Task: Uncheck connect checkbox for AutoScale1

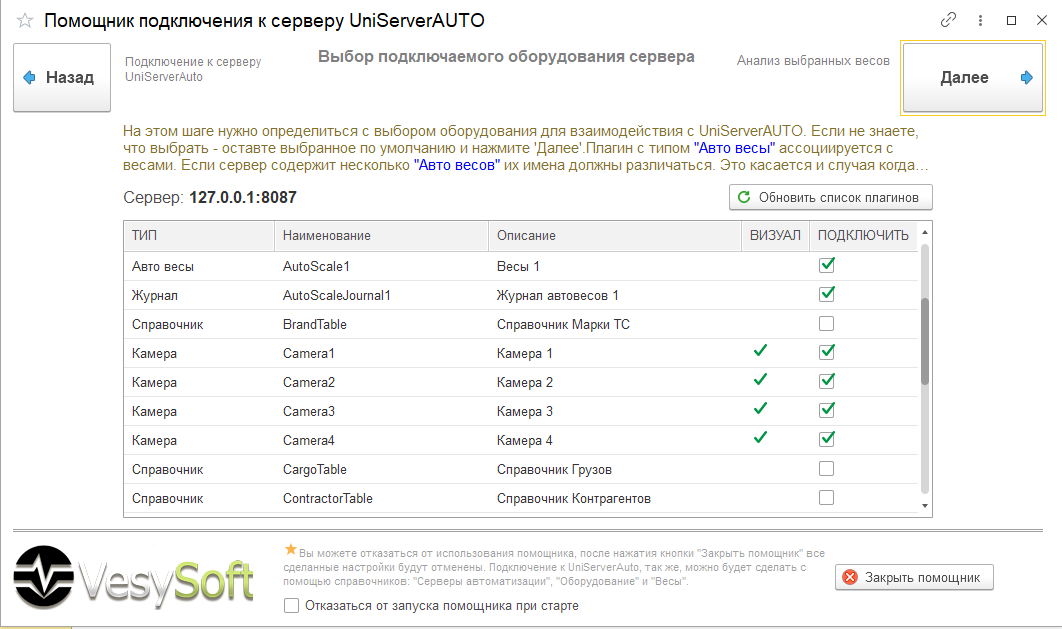Action: tap(826, 266)
